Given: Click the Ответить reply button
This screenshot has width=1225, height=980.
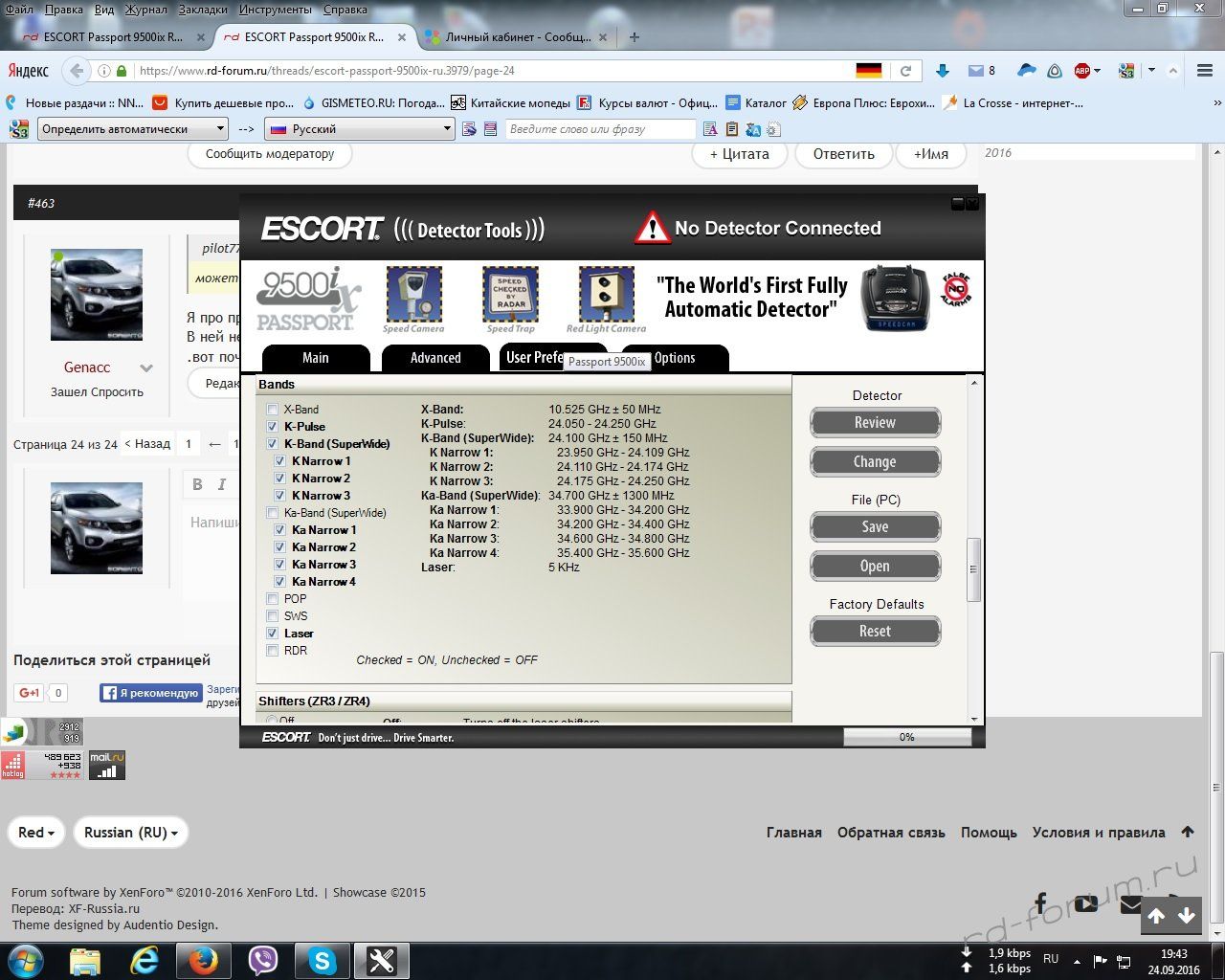Looking at the screenshot, I should (x=844, y=154).
